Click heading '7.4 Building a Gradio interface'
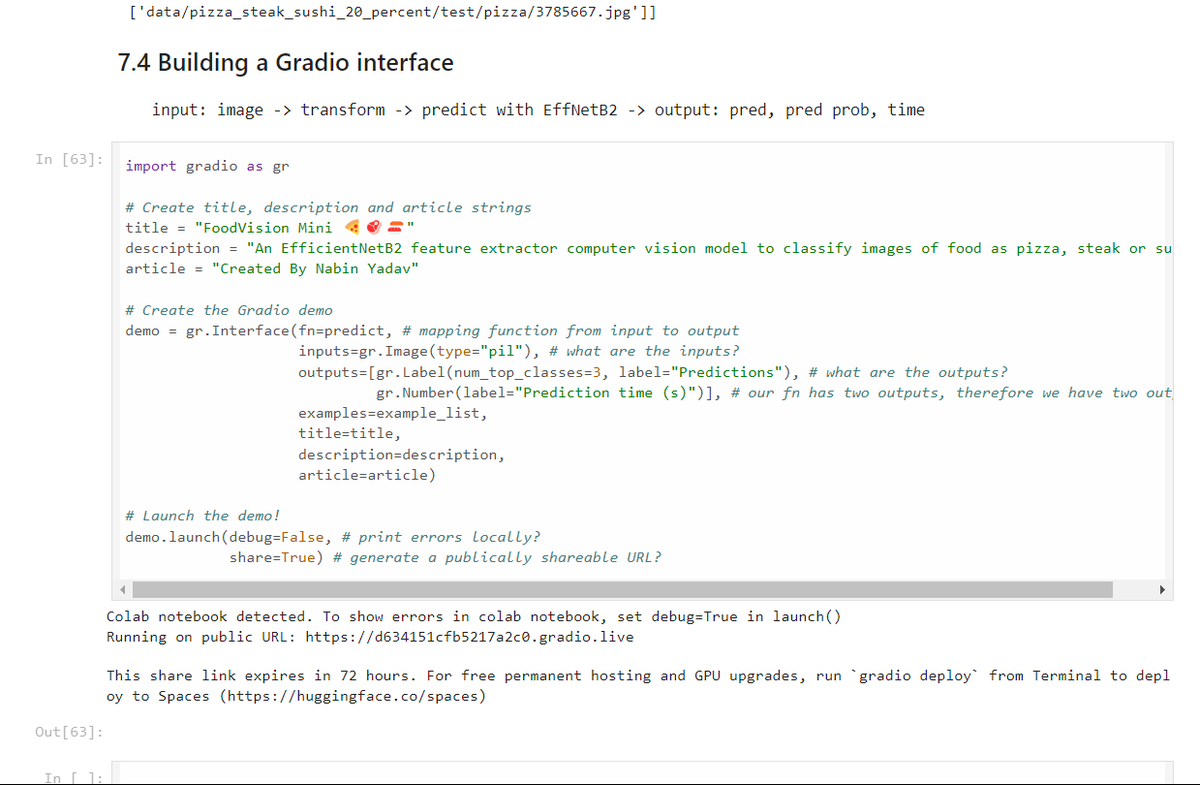The height and width of the screenshot is (785, 1200). tap(285, 63)
